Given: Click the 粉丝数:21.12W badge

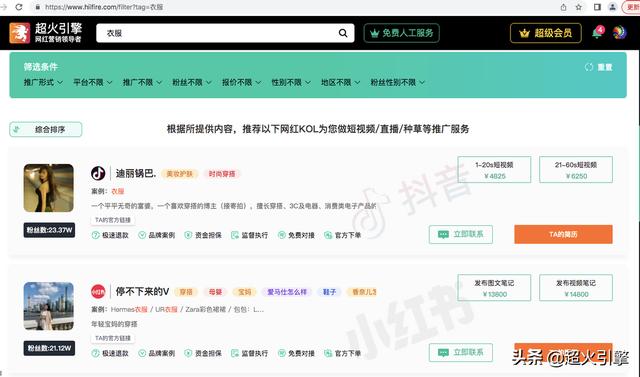Looking at the screenshot, I should click(x=49, y=348).
